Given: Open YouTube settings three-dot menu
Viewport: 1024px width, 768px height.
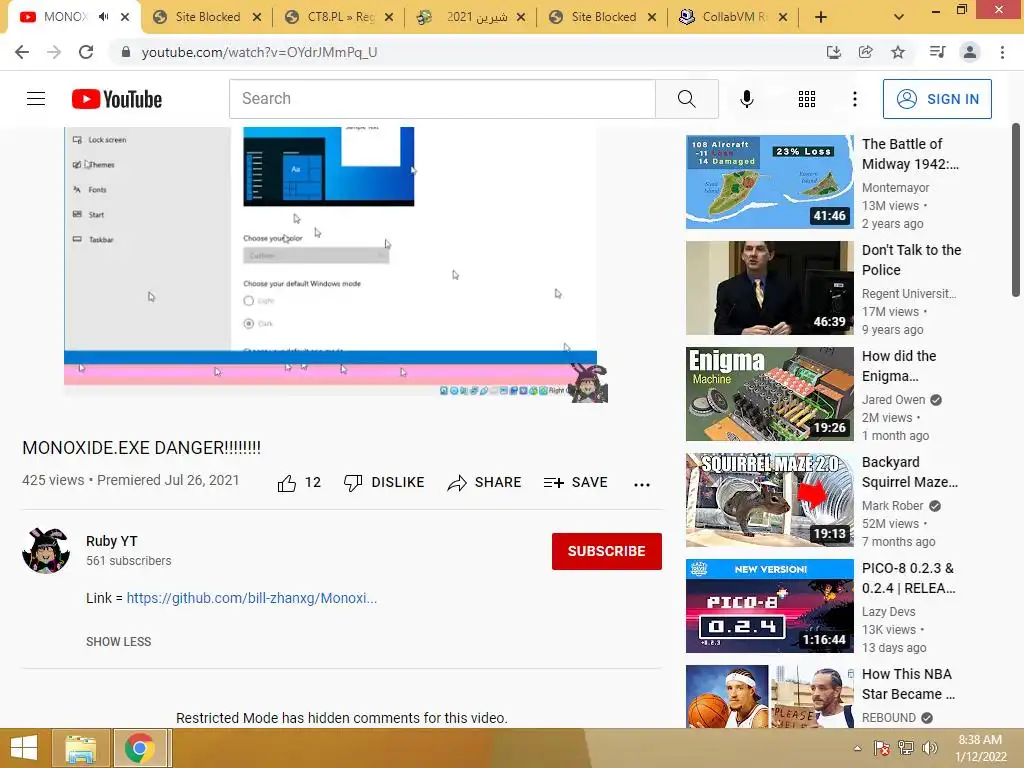Looking at the screenshot, I should 854,99.
